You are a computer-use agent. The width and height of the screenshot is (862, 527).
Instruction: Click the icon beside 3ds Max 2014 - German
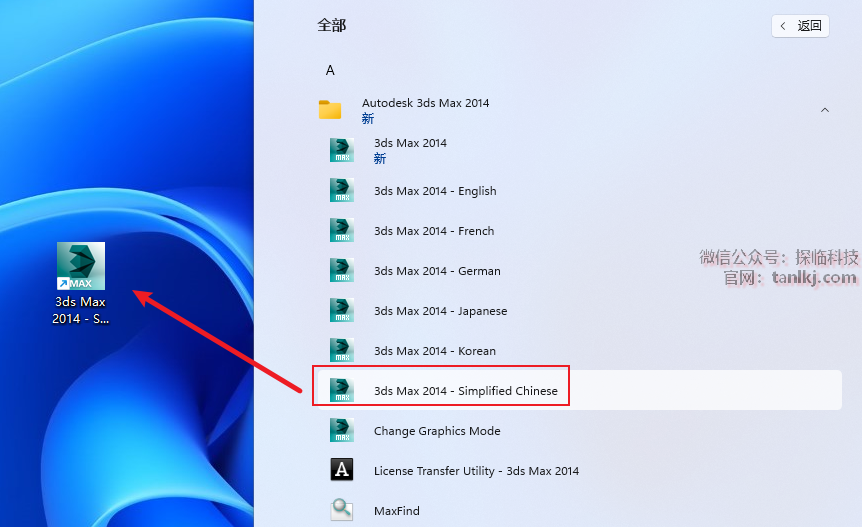(341, 270)
